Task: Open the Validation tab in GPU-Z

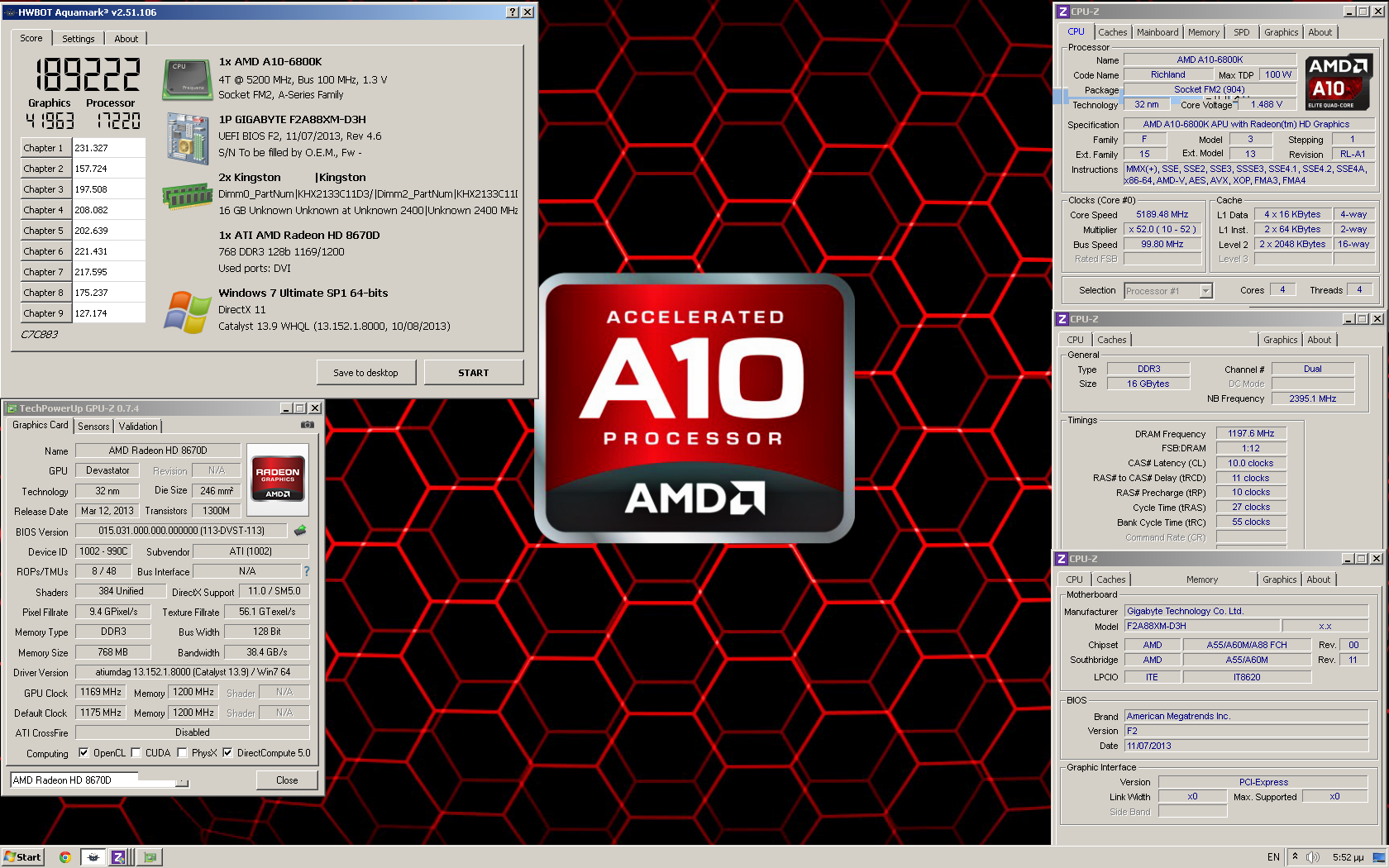Action: pyautogui.click(x=138, y=427)
